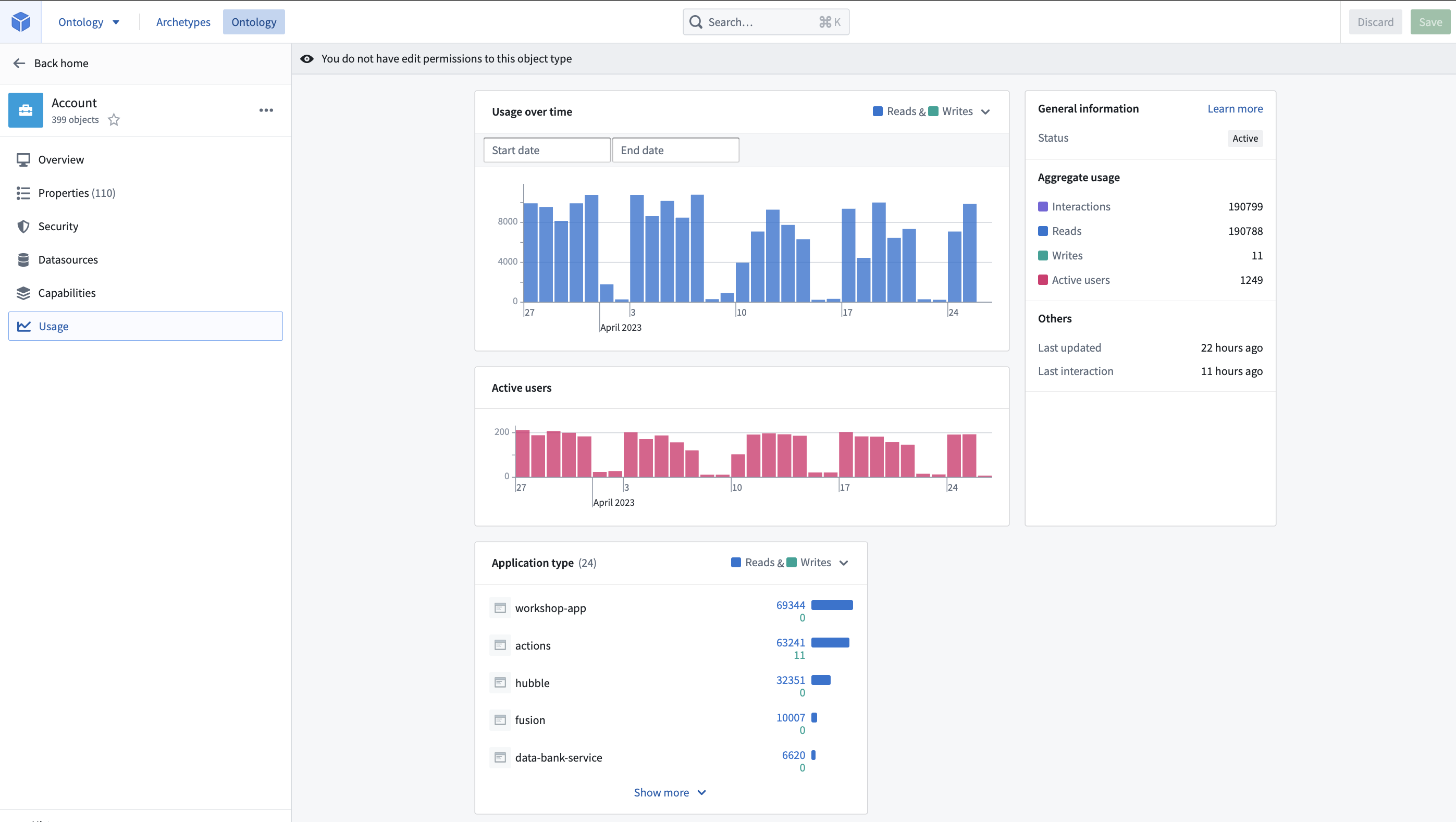
Task: Expand Show more applications
Action: 670,792
